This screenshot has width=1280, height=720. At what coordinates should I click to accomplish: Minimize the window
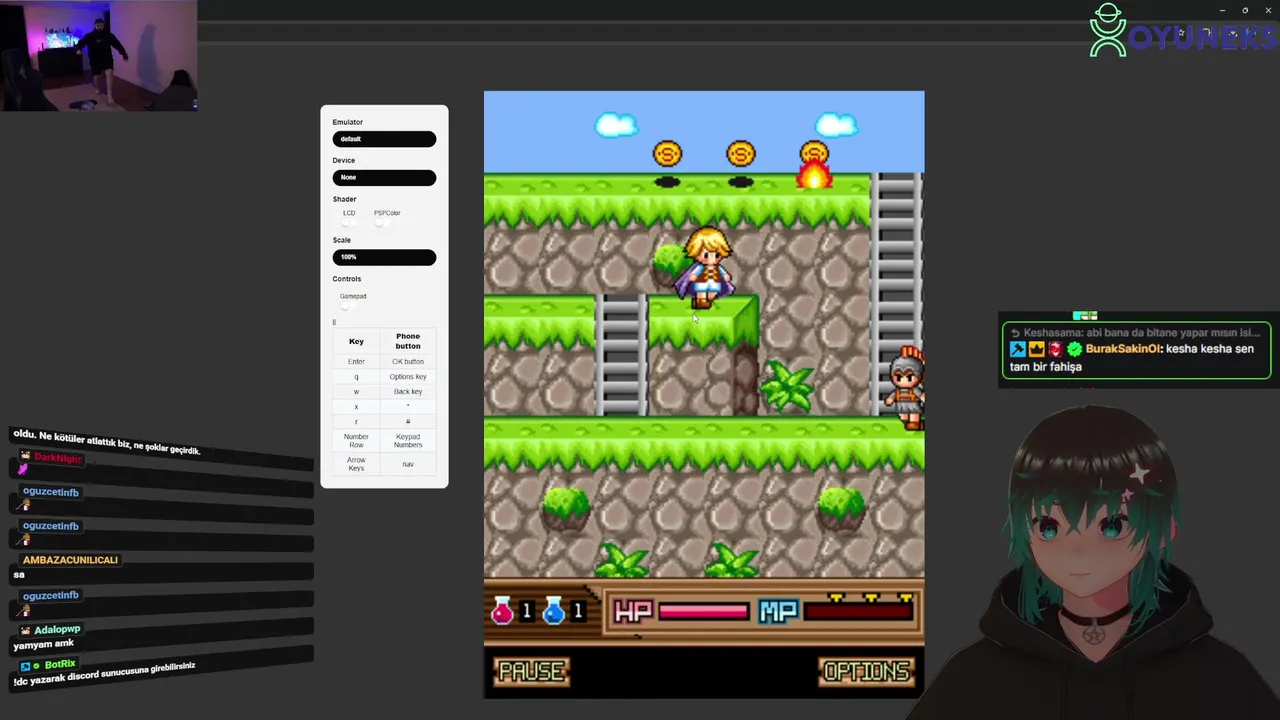[x=1222, y=10]
